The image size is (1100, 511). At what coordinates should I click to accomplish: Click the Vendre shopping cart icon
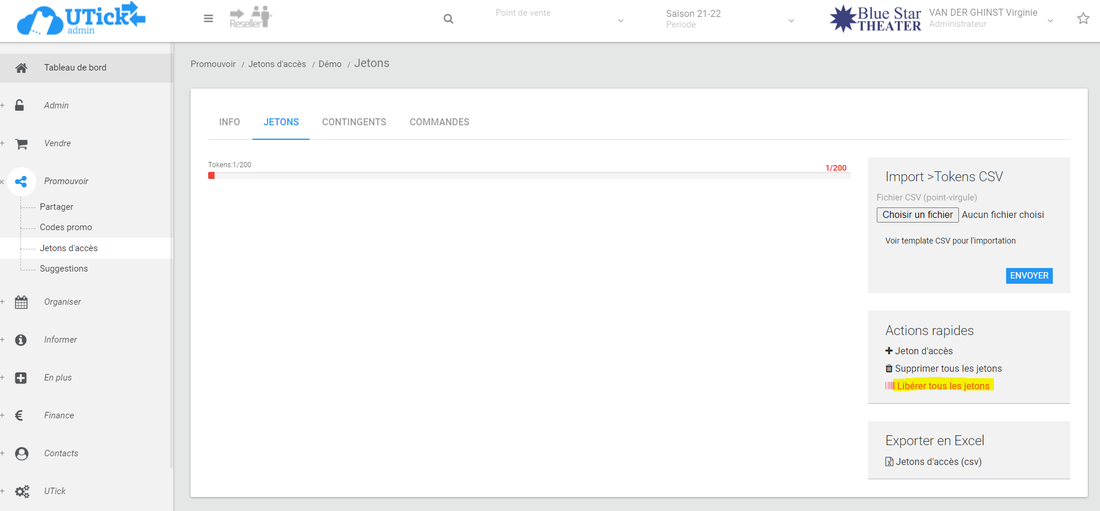21,144
